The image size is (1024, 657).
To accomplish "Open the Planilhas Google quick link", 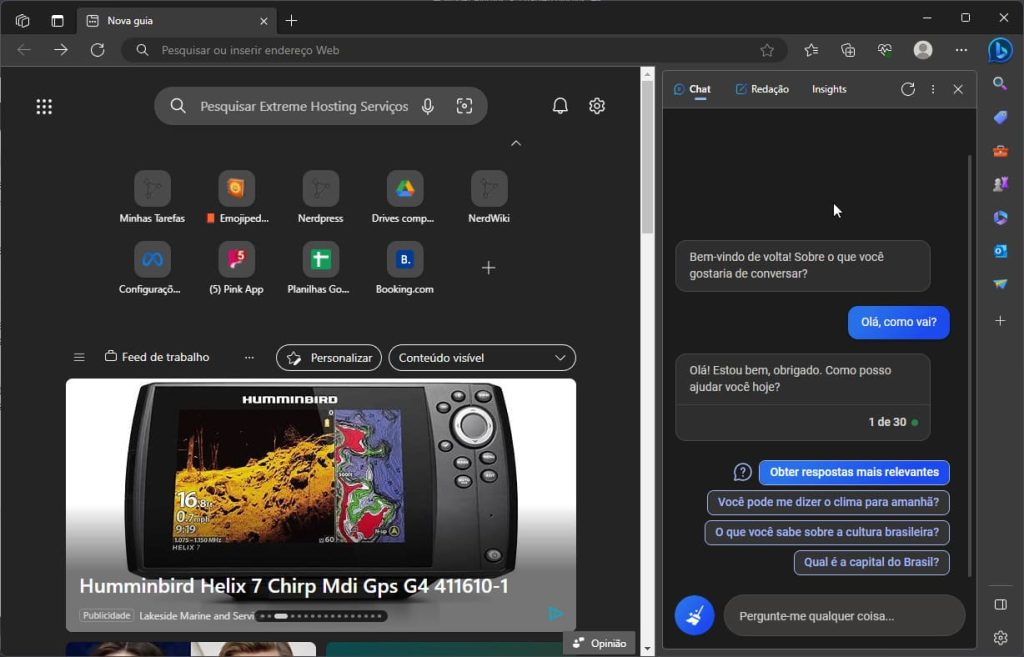I will (320, 268).
